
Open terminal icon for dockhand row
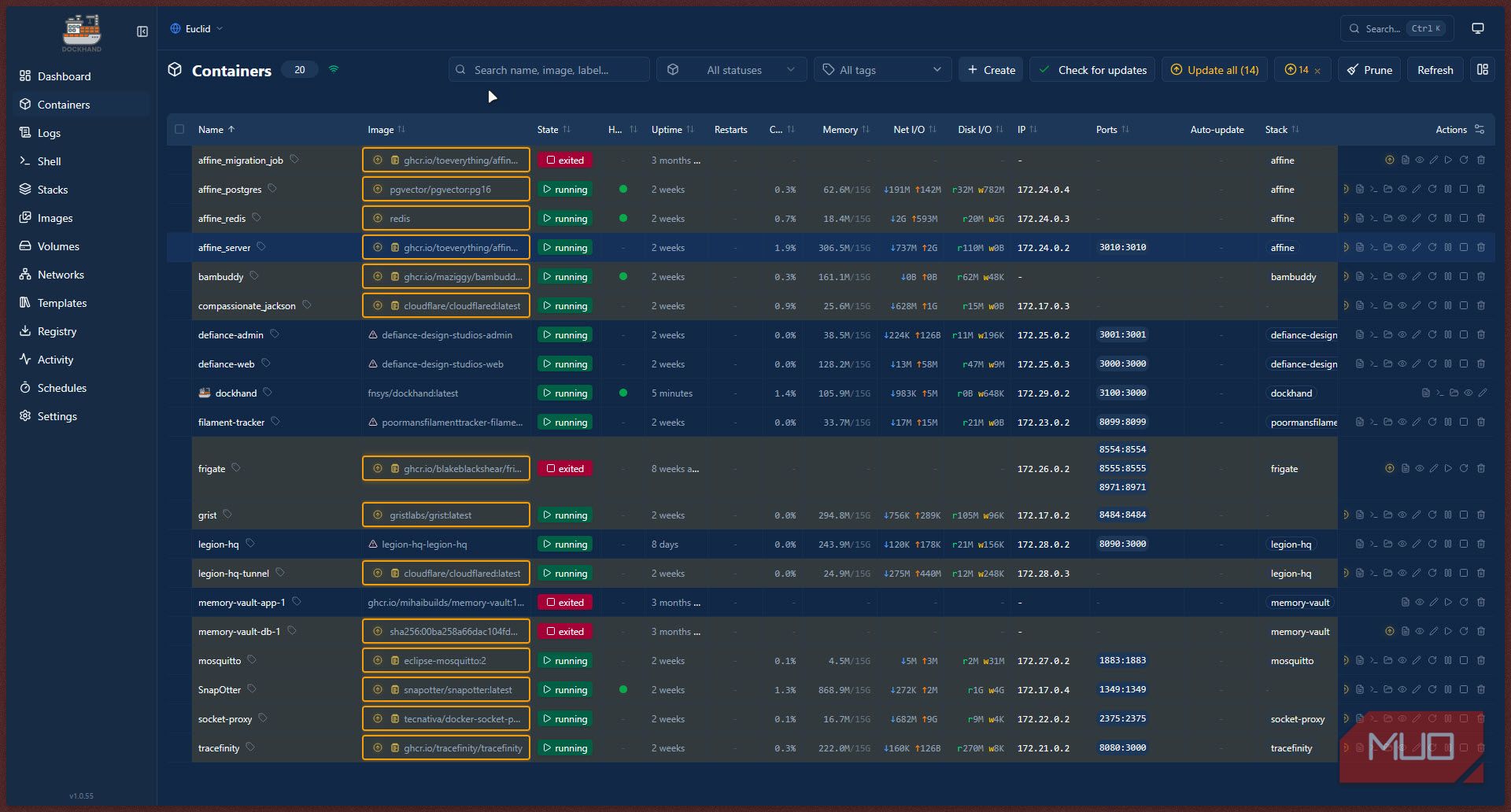point(1439,393)
